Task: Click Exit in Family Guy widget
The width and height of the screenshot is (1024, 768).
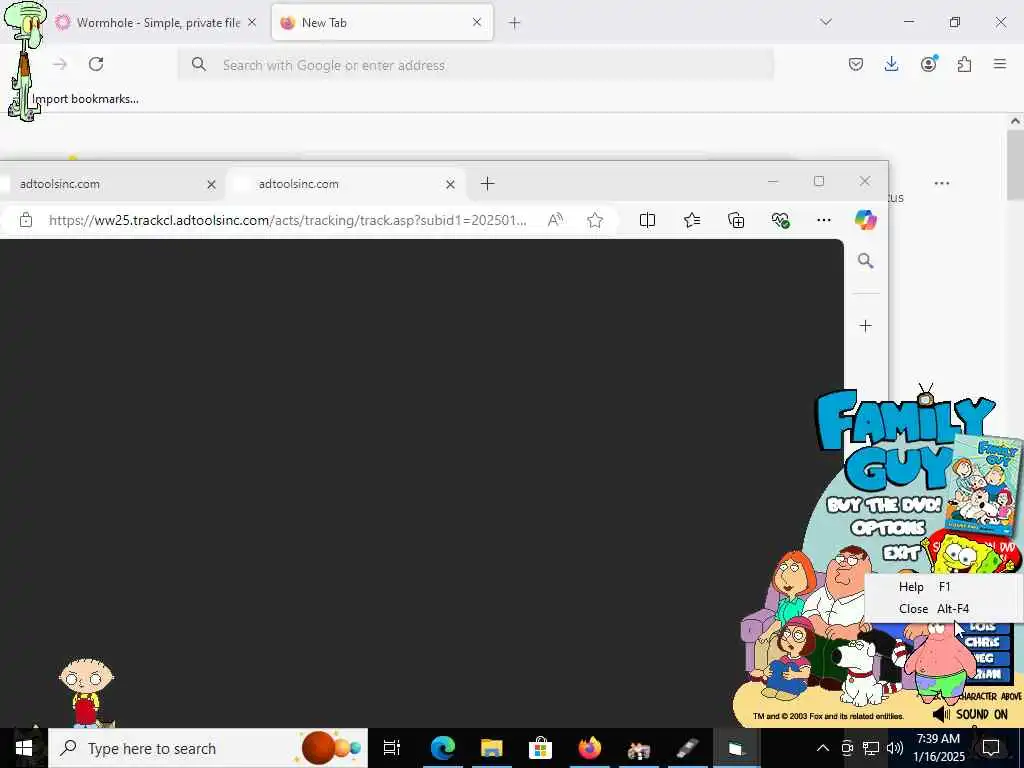Action: coord(901,553)
